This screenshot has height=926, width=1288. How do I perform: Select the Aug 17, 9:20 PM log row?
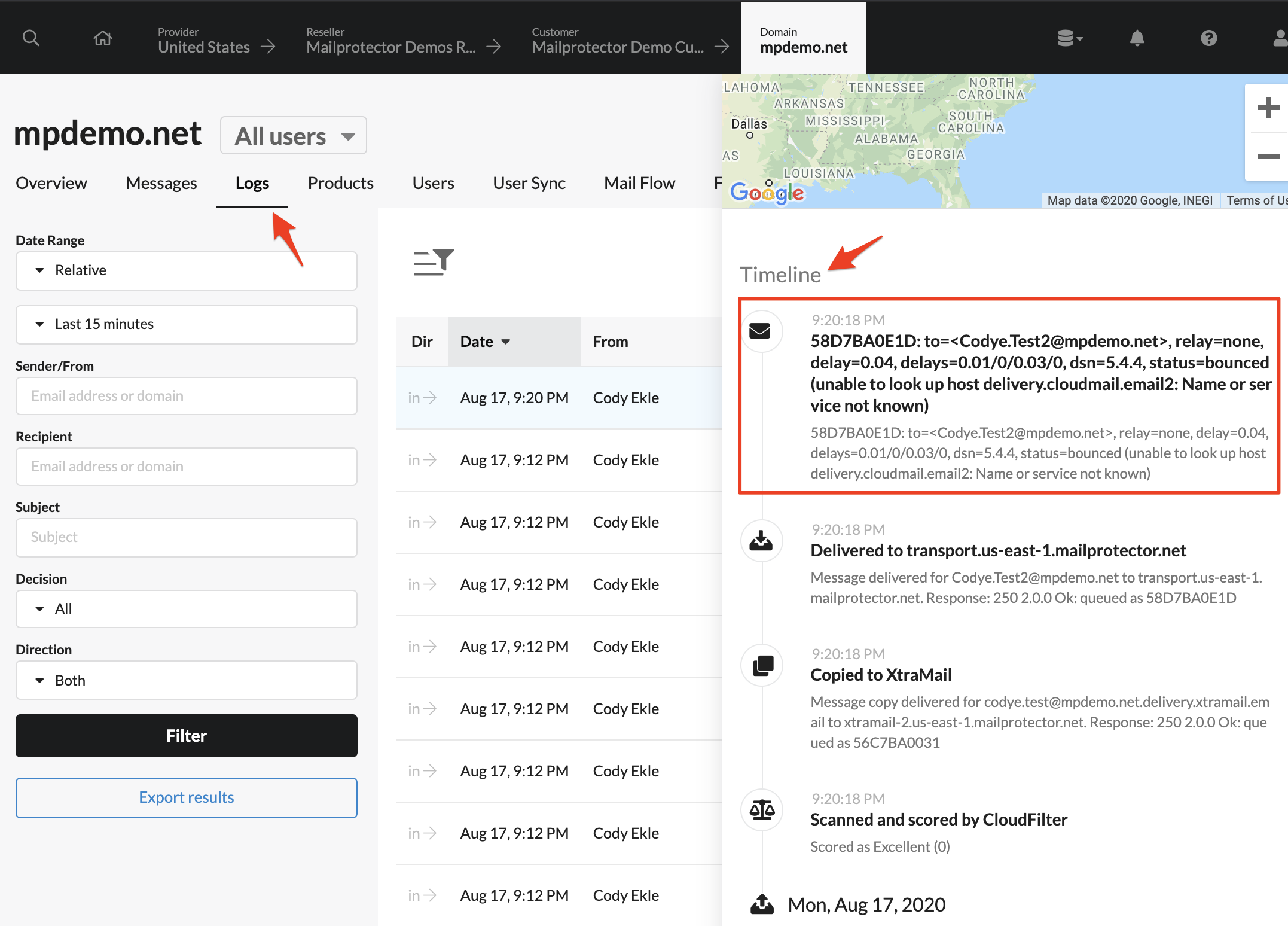559,398
